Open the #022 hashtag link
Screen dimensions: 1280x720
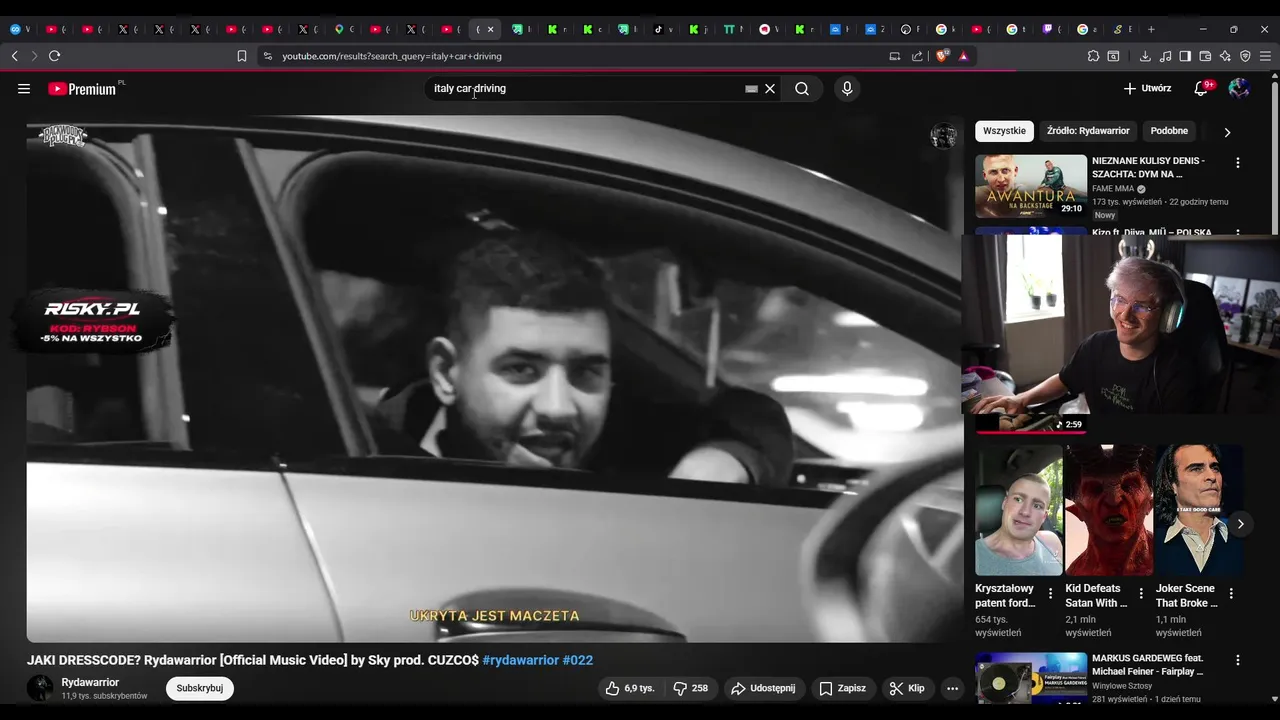(x=578, y=660)
